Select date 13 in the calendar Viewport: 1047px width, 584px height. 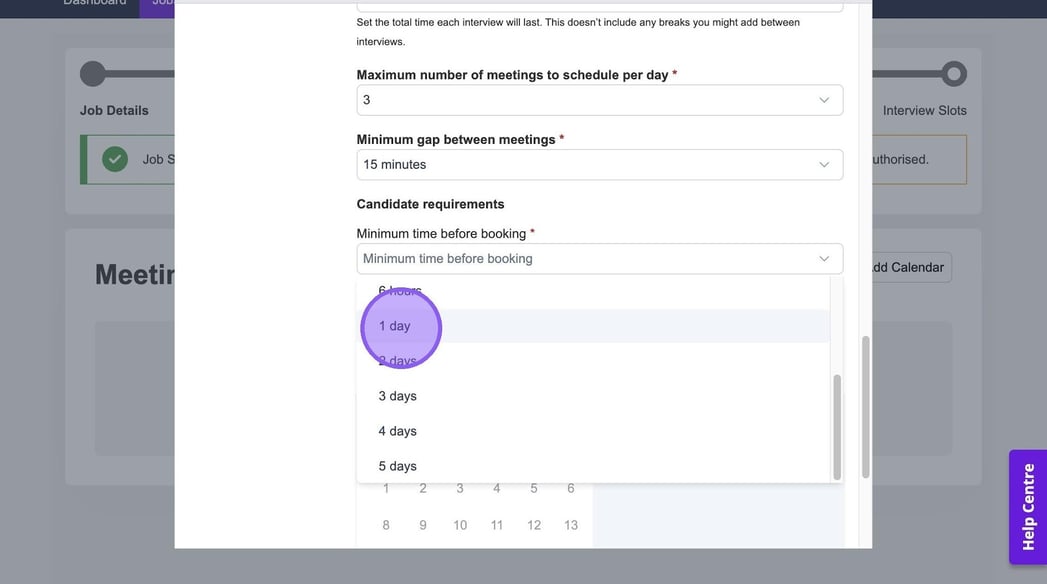[x=571, y=525]
